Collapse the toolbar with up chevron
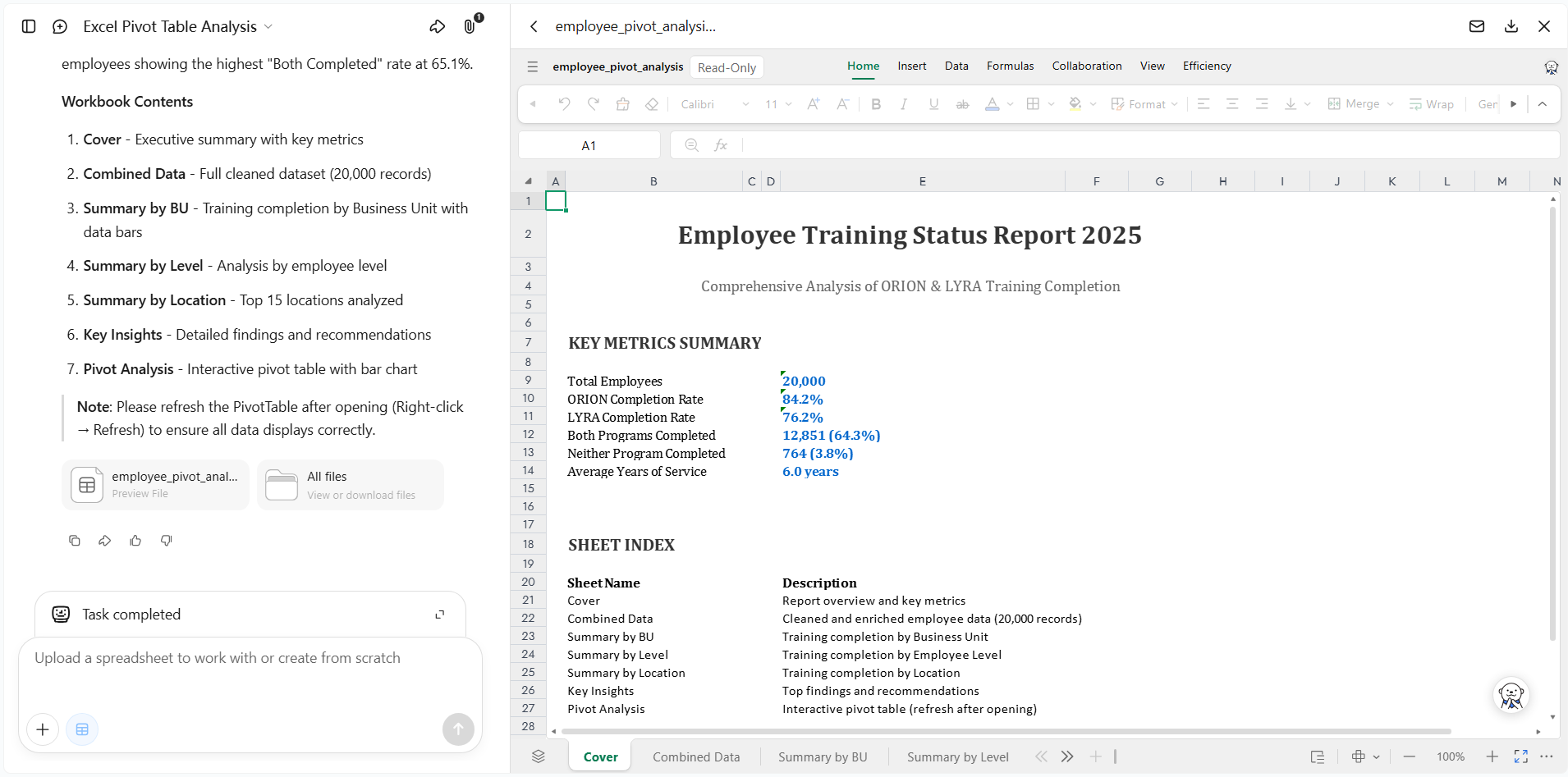 (x=1543, y=104)
